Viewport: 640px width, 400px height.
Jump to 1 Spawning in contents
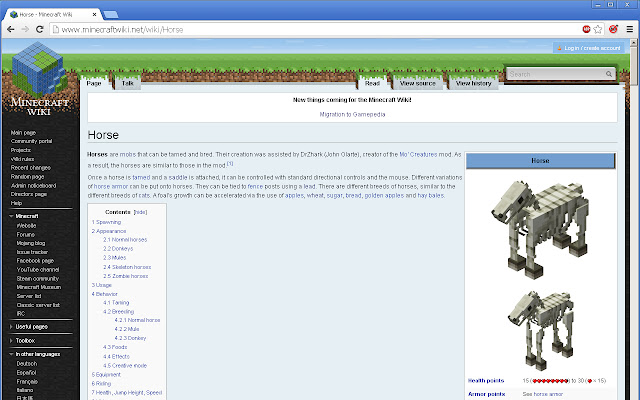tap(106, 222)
